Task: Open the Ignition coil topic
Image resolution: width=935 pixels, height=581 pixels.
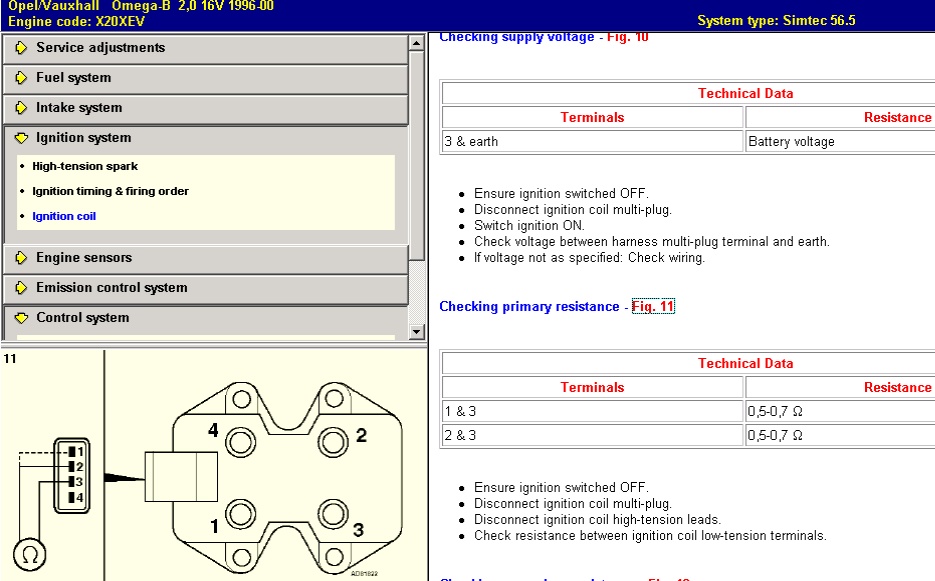Action: (64, 217)
